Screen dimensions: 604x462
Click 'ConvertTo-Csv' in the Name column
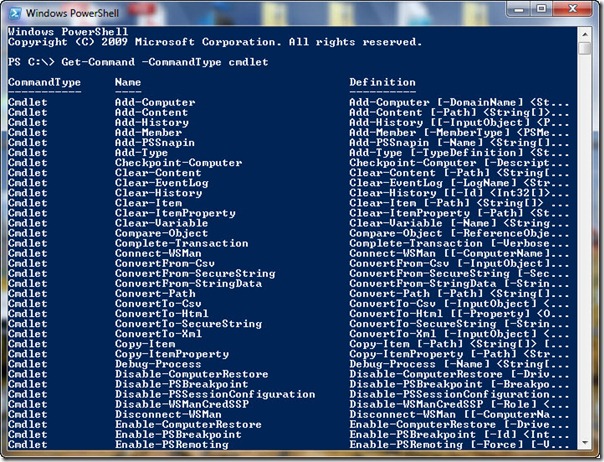point(158,304)
